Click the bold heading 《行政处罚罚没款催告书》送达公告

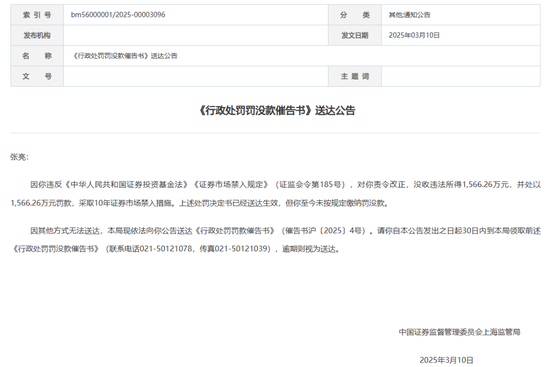[x=276, y=111]
